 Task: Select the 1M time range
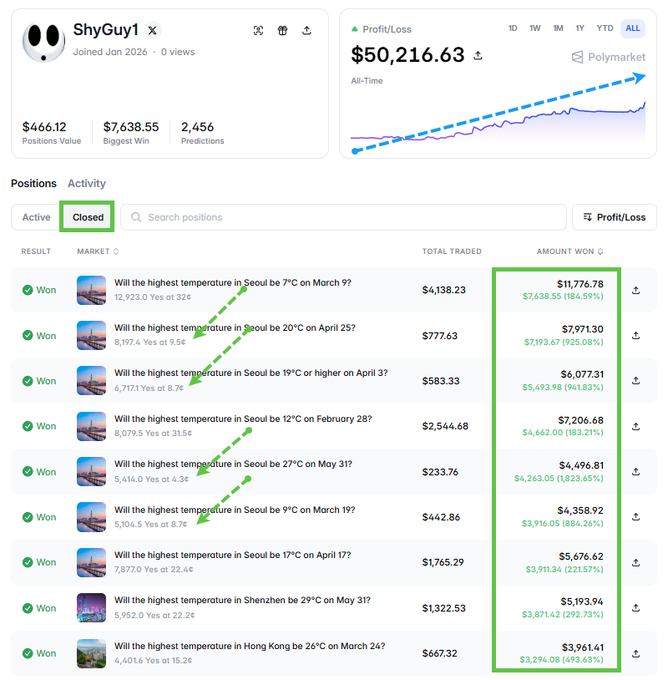pyautogui.click(x=558, y=28)
